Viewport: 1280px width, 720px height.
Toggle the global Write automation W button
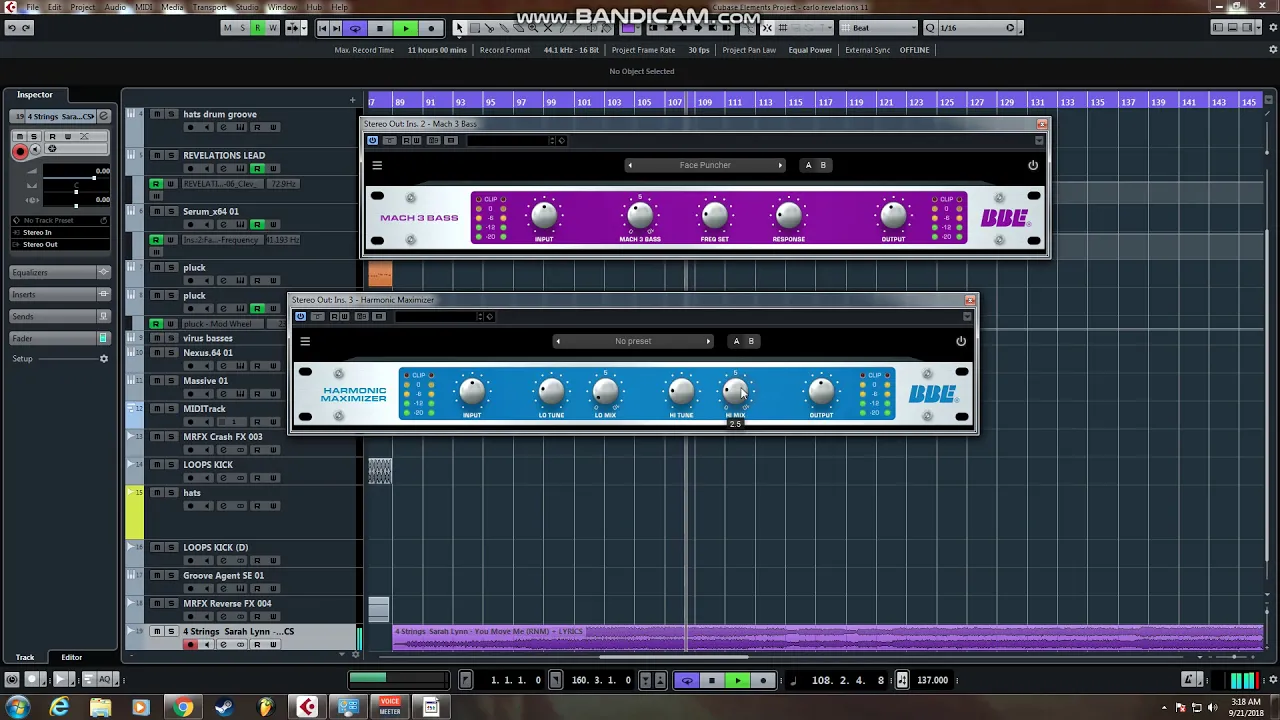click(x=272, y=28)
